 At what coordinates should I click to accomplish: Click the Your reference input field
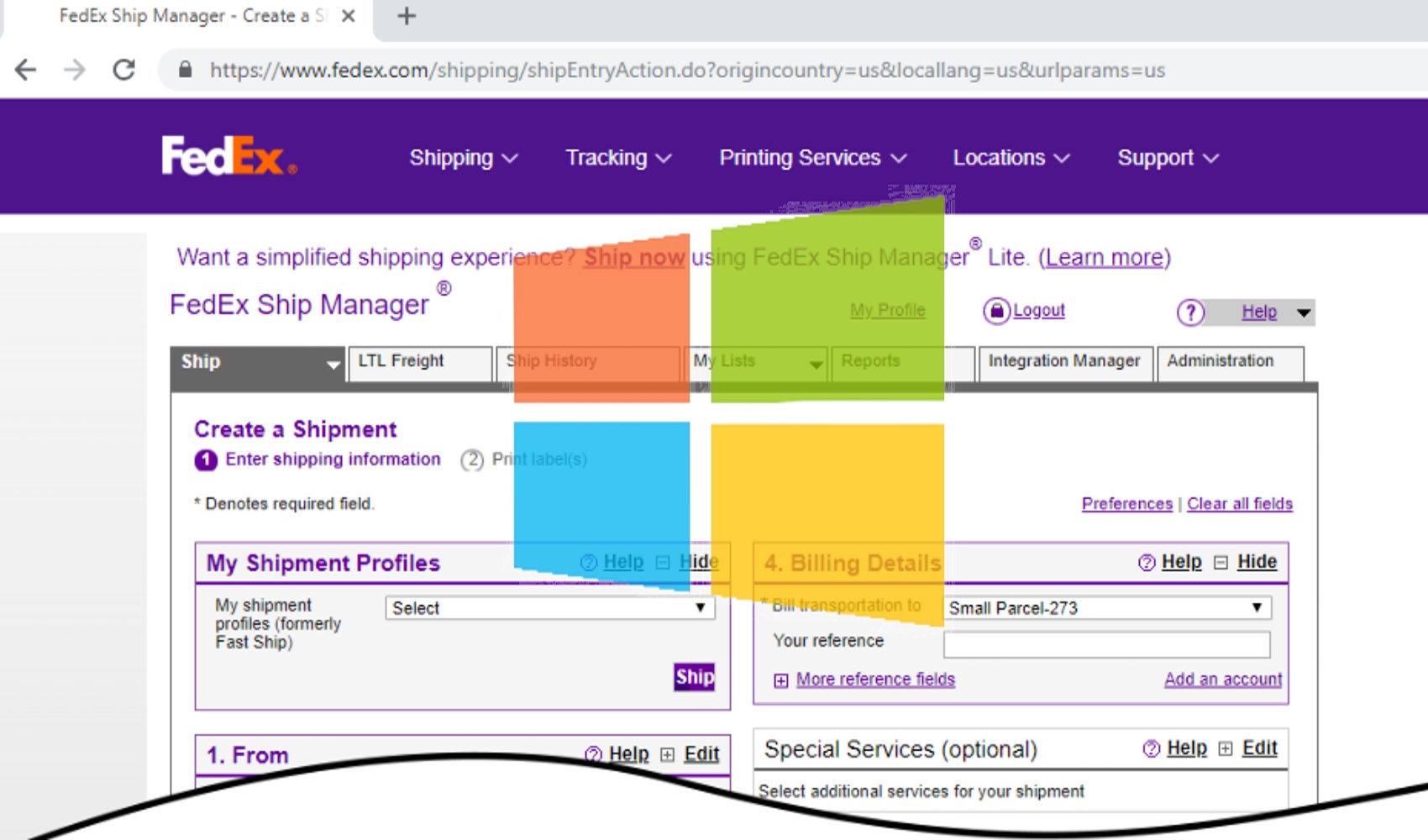coord(1107,644)
